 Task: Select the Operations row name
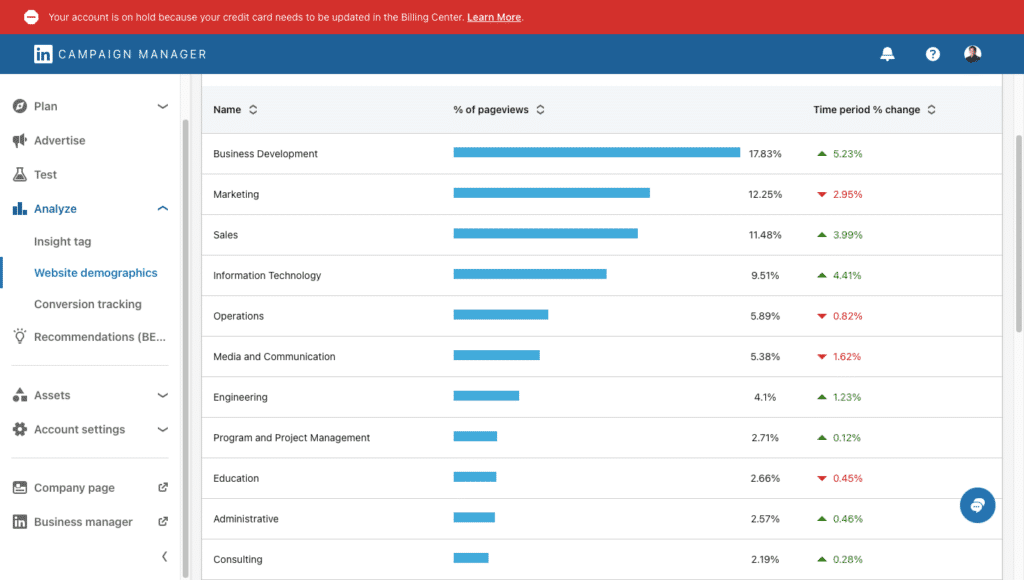click(x=238, y=316)
